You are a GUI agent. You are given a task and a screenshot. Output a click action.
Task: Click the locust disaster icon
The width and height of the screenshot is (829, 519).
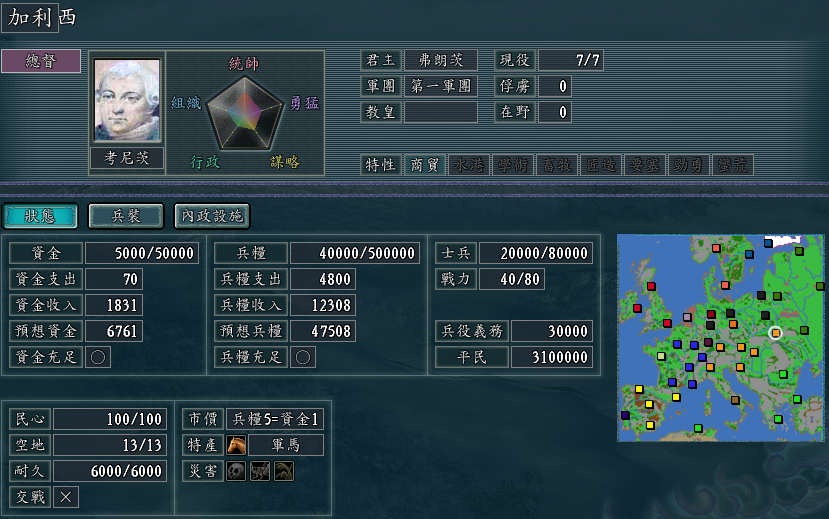(x=260, y=471)
